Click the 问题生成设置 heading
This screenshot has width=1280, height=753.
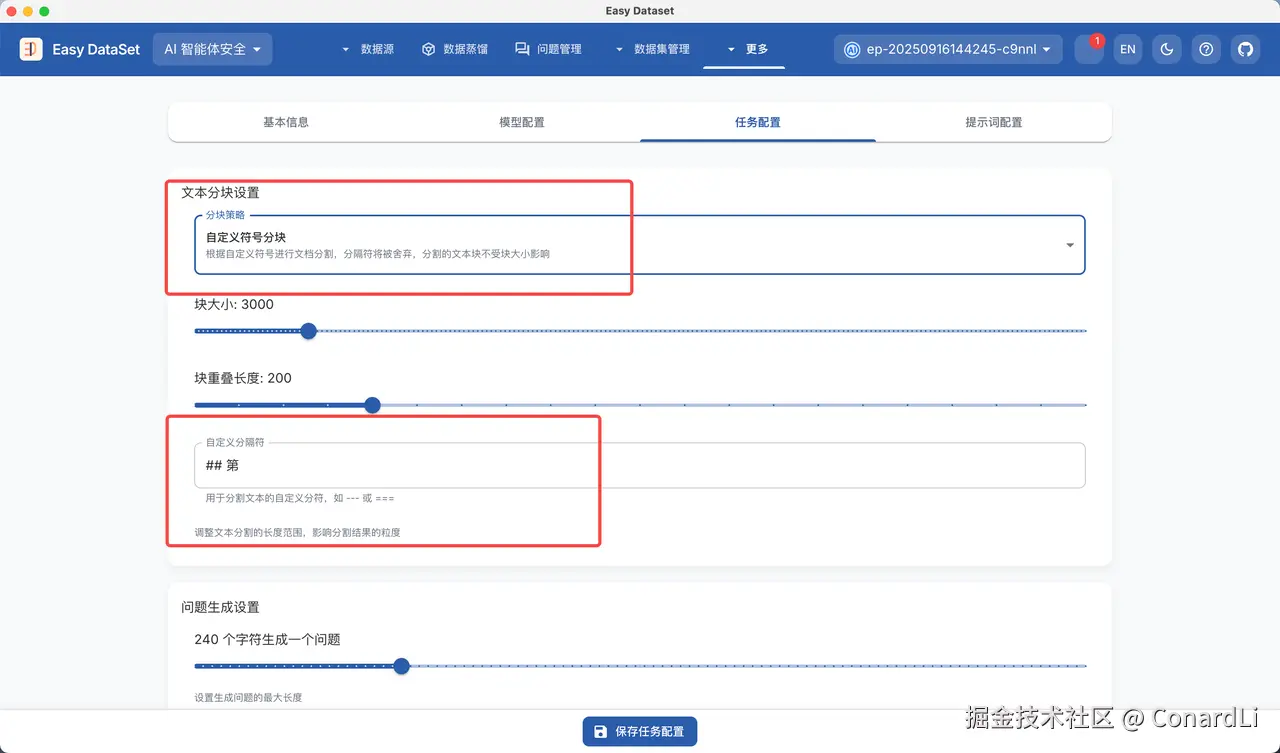tap(220, 607)
